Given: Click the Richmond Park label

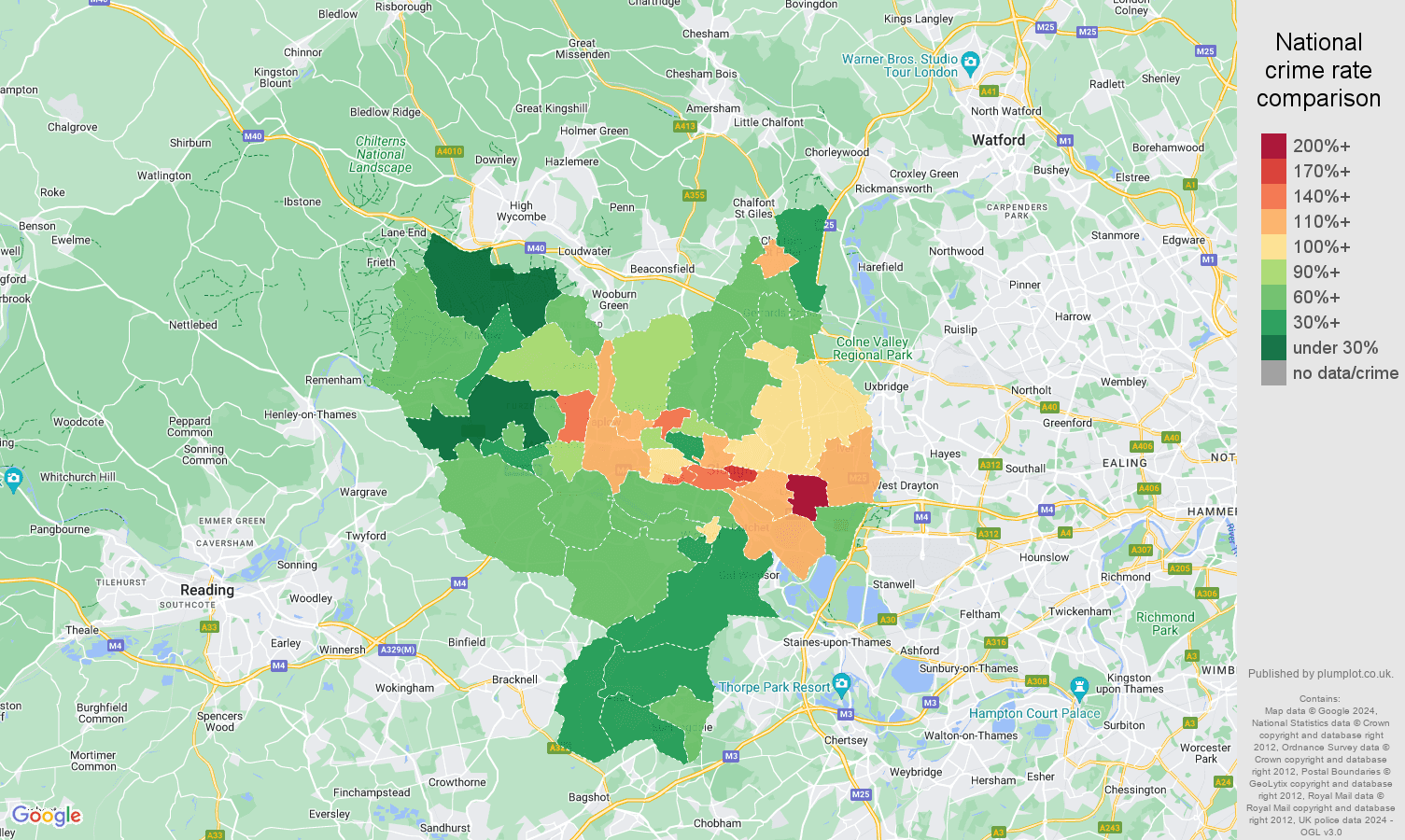Looking at the screenshot, I should click(1165, 623).
